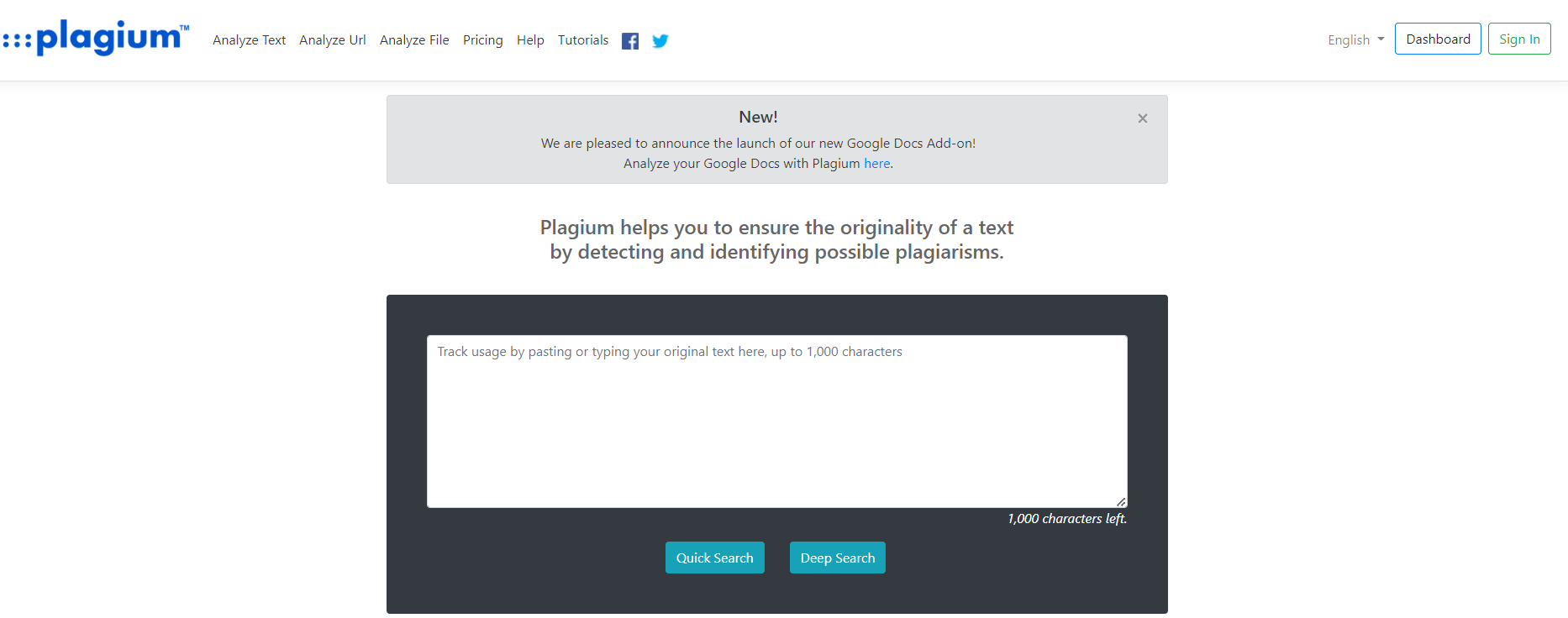Follow the Google Docs Add-on 'here' link
1568x618 pixels.
876,163
